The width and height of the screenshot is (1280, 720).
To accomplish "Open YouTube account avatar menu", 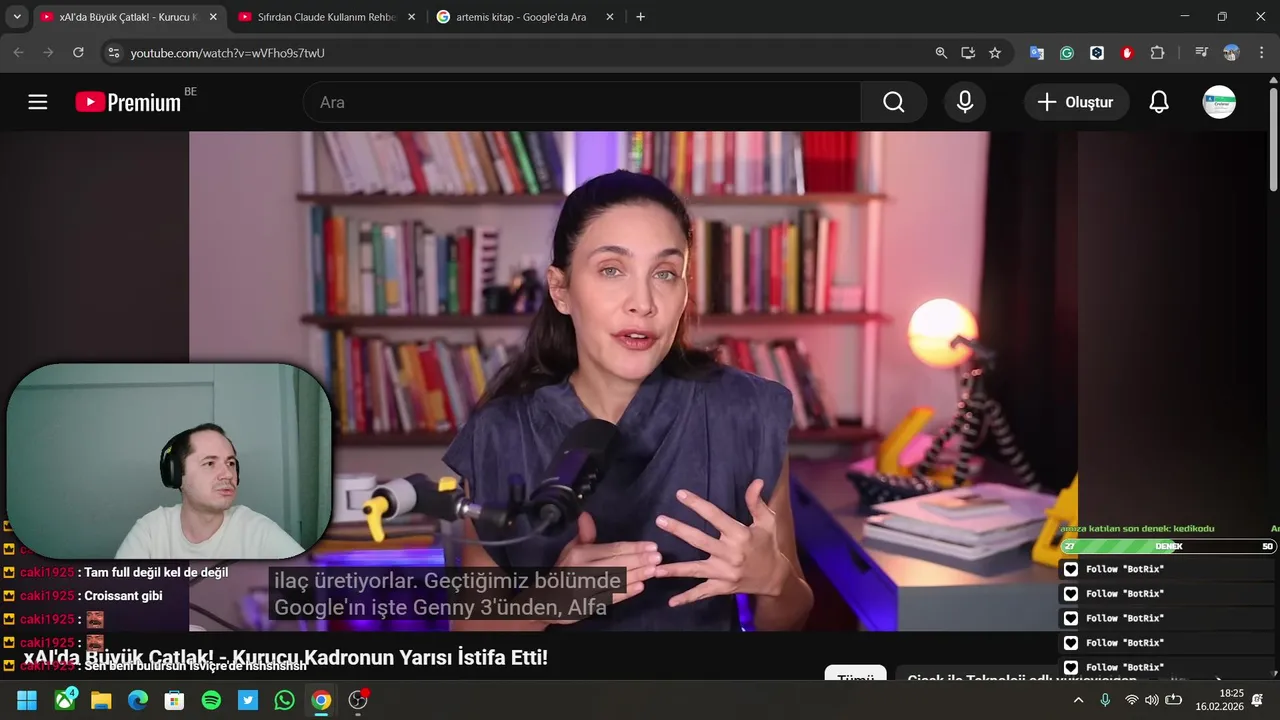I will point(1219,102).
